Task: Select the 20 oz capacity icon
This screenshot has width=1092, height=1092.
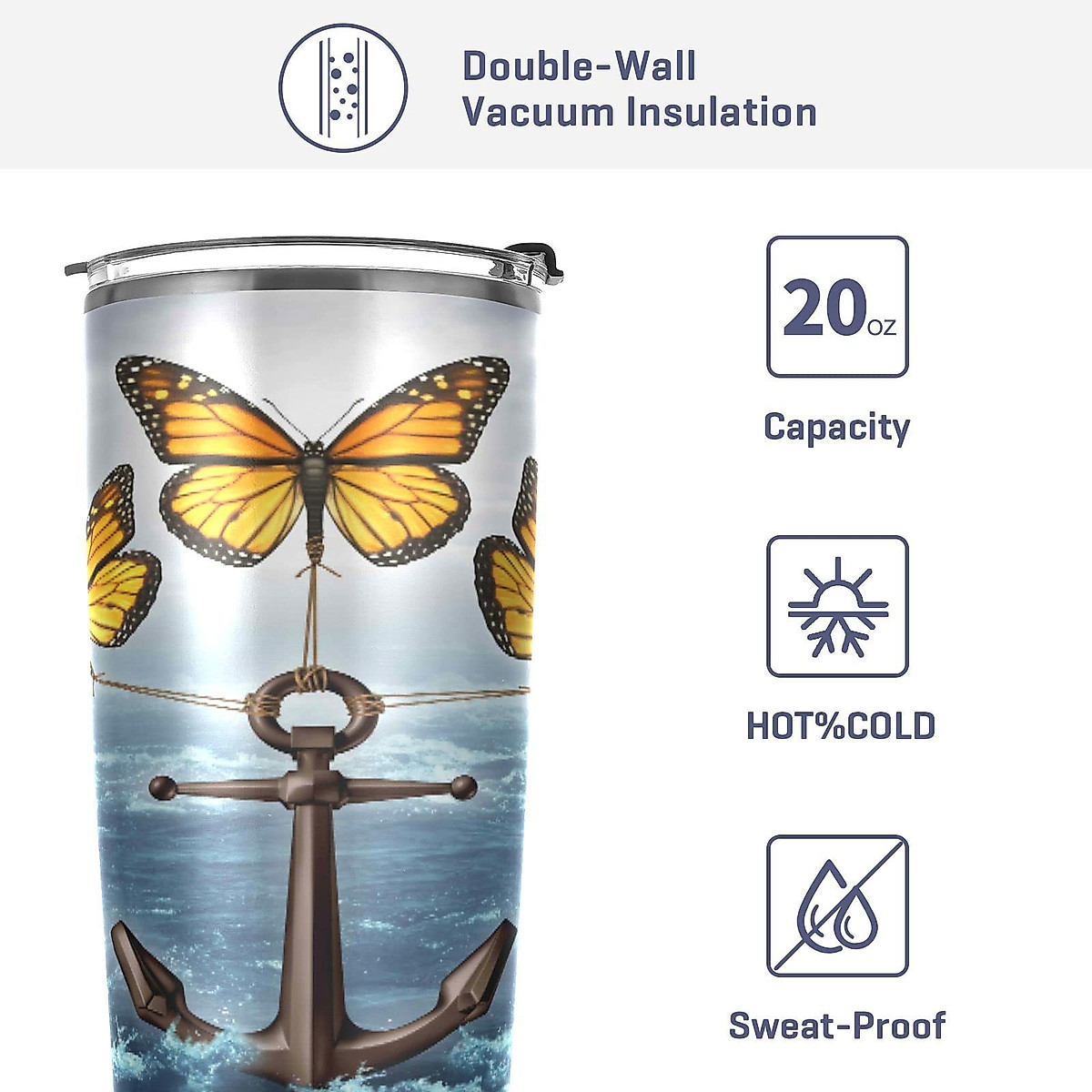Action: click(x=837, y=307)
